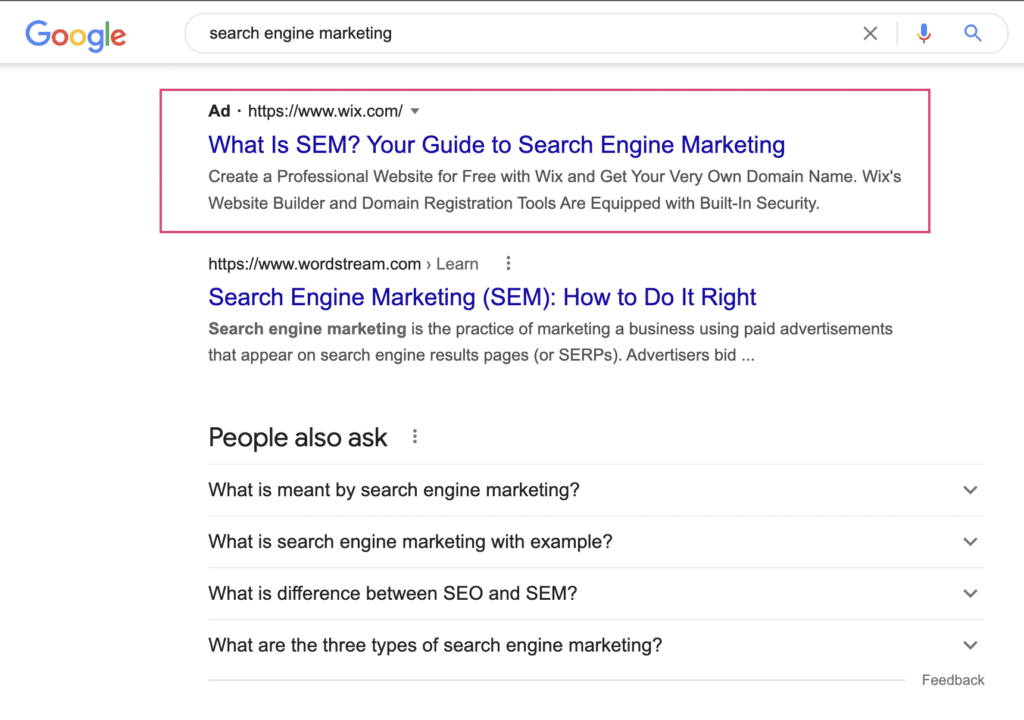
Task: Expand "What are the three types of search engine marketing?"
Action: tap(969, 646)
